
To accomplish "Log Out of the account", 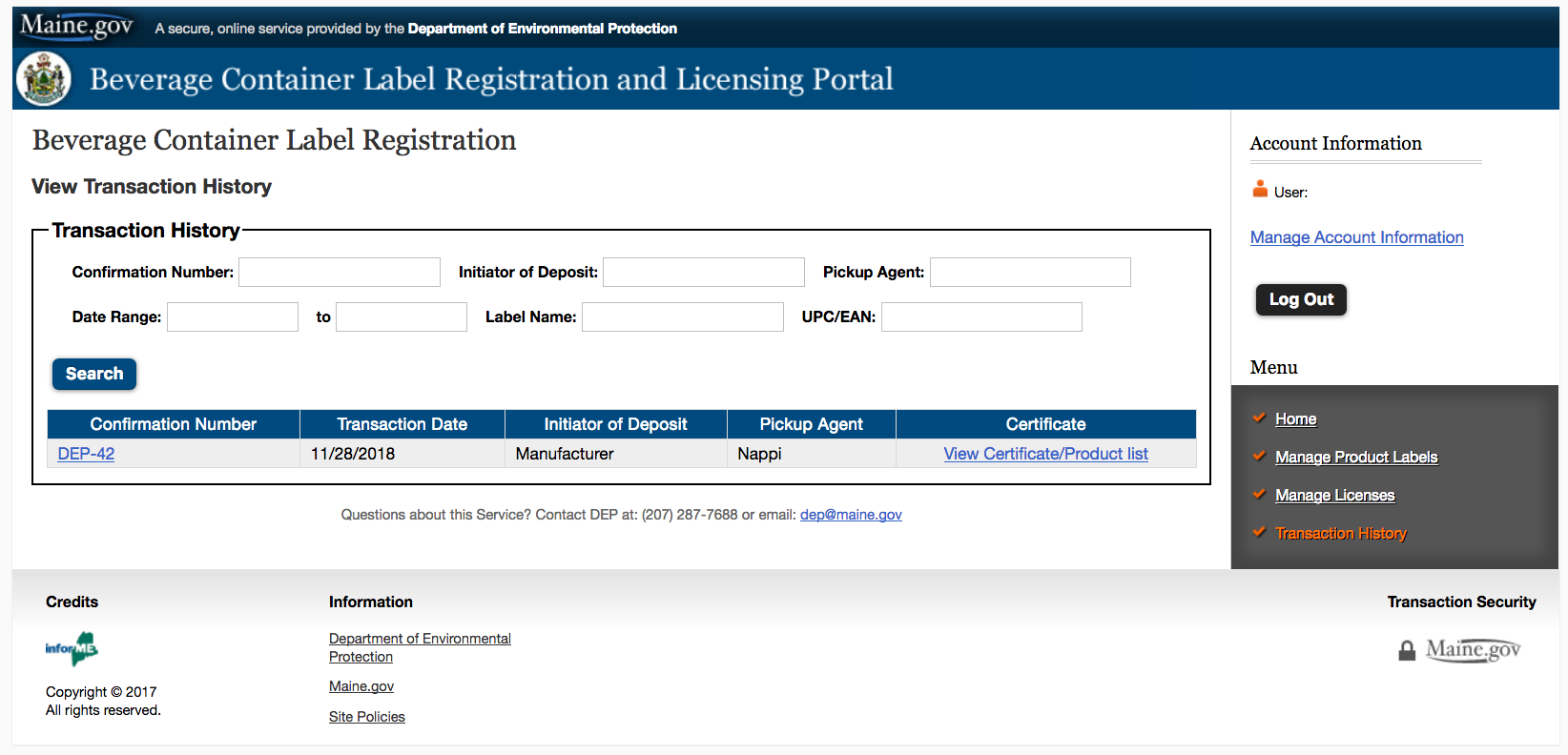I will 1301,299.
